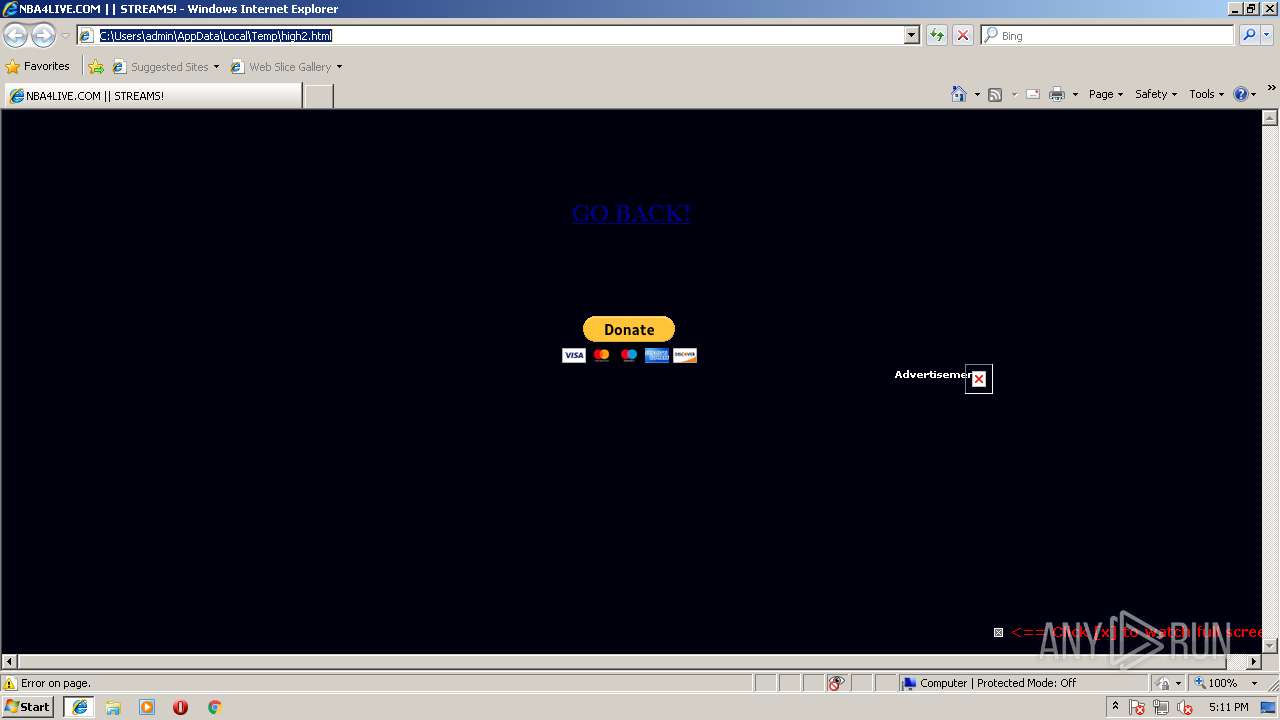Launch Google Chrome from the taskbar
This screenshot has height=720, width=1280.
coord(214,707)
